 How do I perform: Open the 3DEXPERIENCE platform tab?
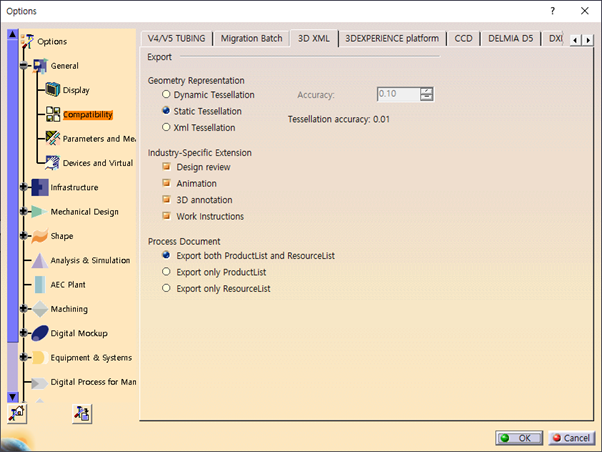click(392, 38)
